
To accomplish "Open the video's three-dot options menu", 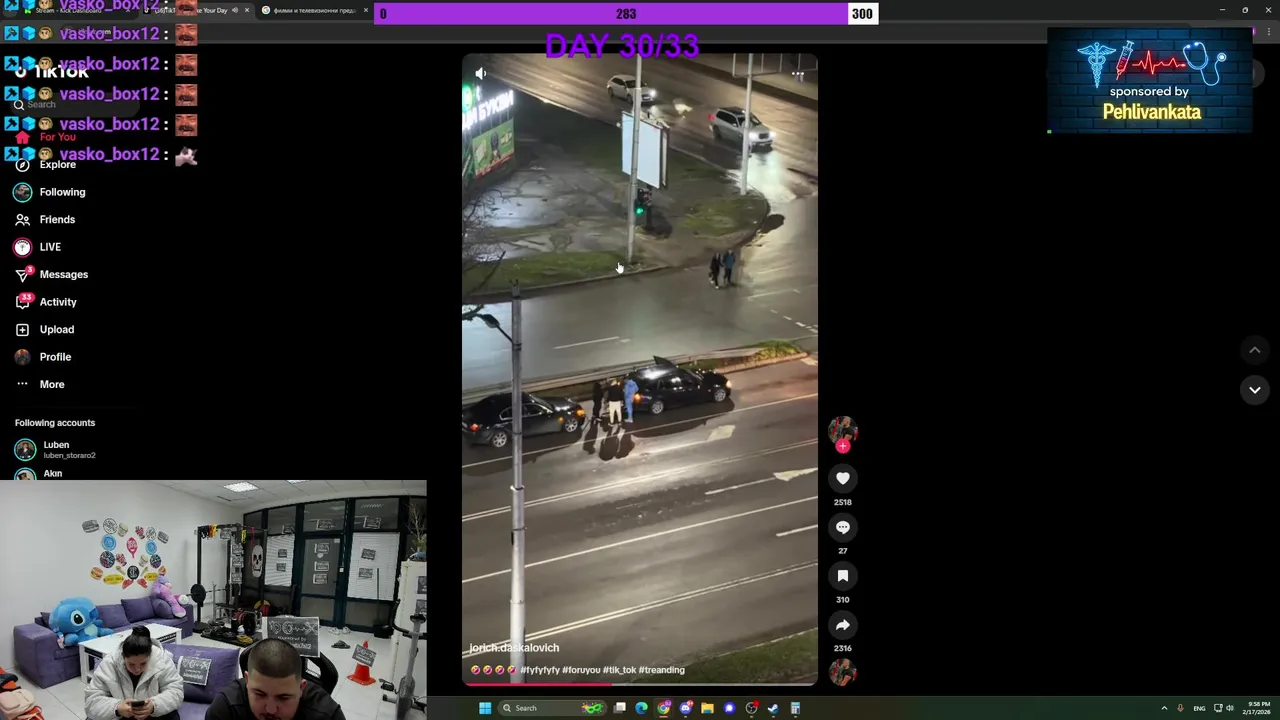I will point(797,73).
